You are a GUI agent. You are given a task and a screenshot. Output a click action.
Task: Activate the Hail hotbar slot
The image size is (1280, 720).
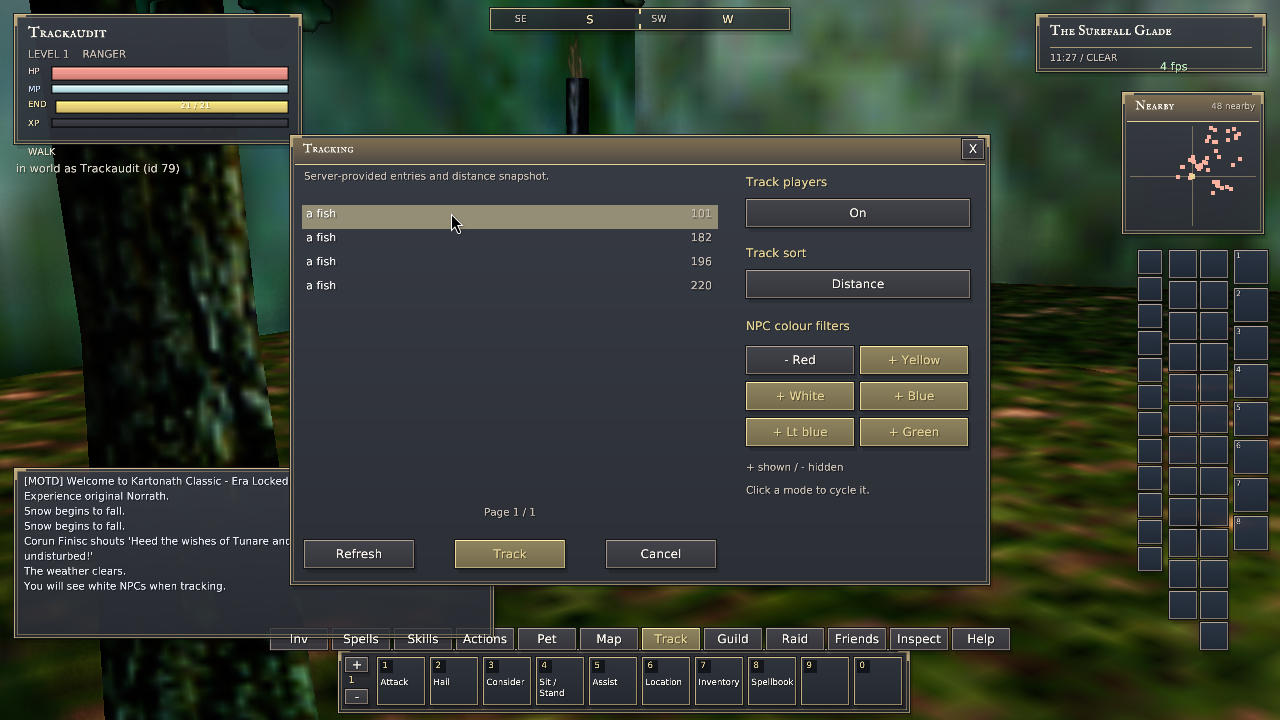(454, 681)
